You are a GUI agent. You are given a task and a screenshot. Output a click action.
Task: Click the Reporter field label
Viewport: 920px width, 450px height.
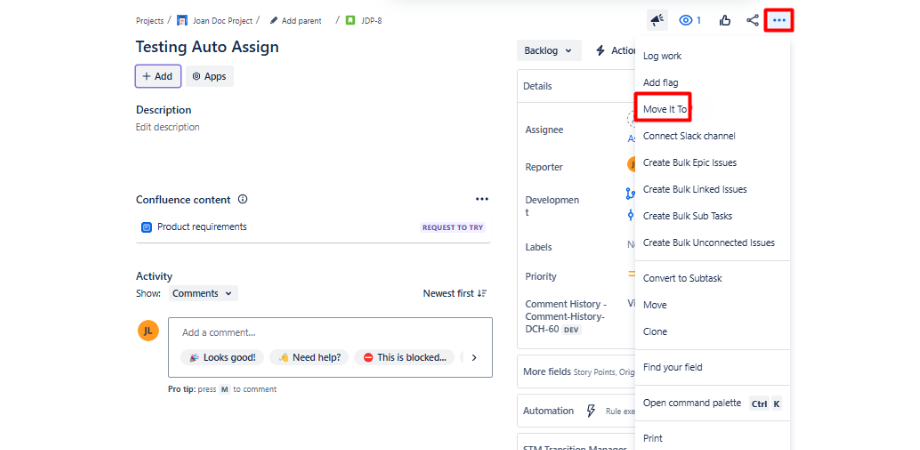(x=544, y=167)
